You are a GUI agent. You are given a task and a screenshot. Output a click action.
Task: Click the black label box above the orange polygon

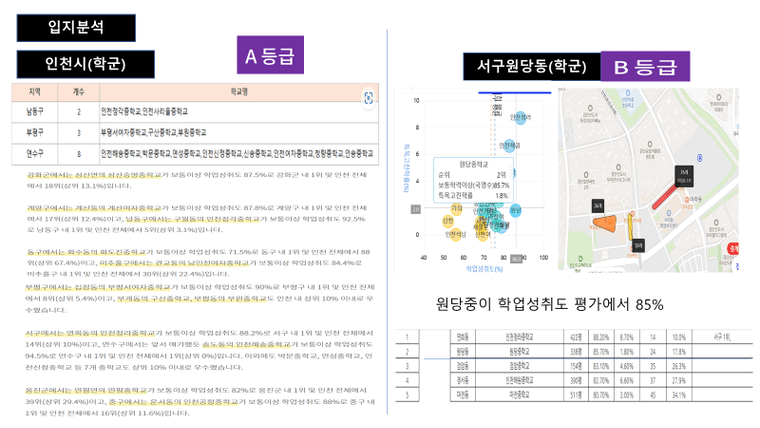598,206
